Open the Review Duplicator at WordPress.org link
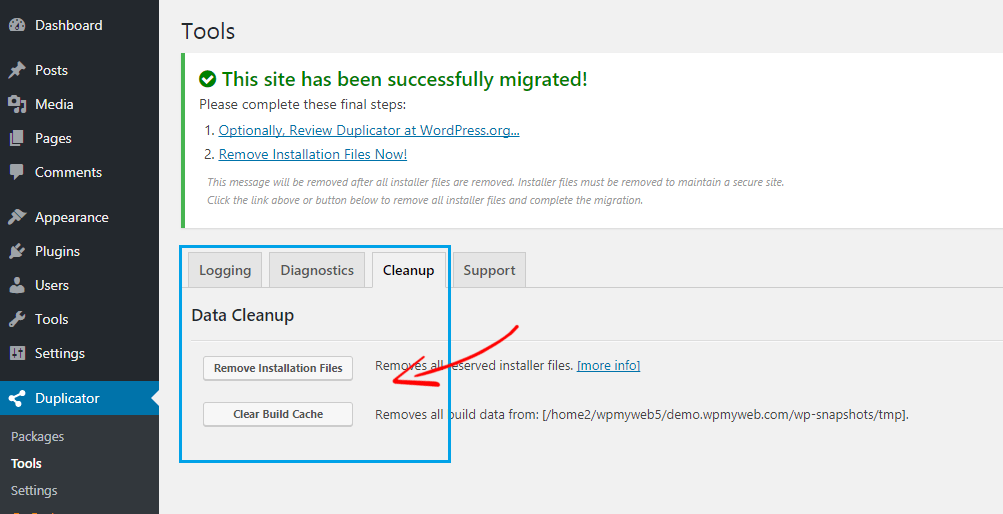This screenshot has width=1003, height=514. pyautogui.click(x=369, y=130)
